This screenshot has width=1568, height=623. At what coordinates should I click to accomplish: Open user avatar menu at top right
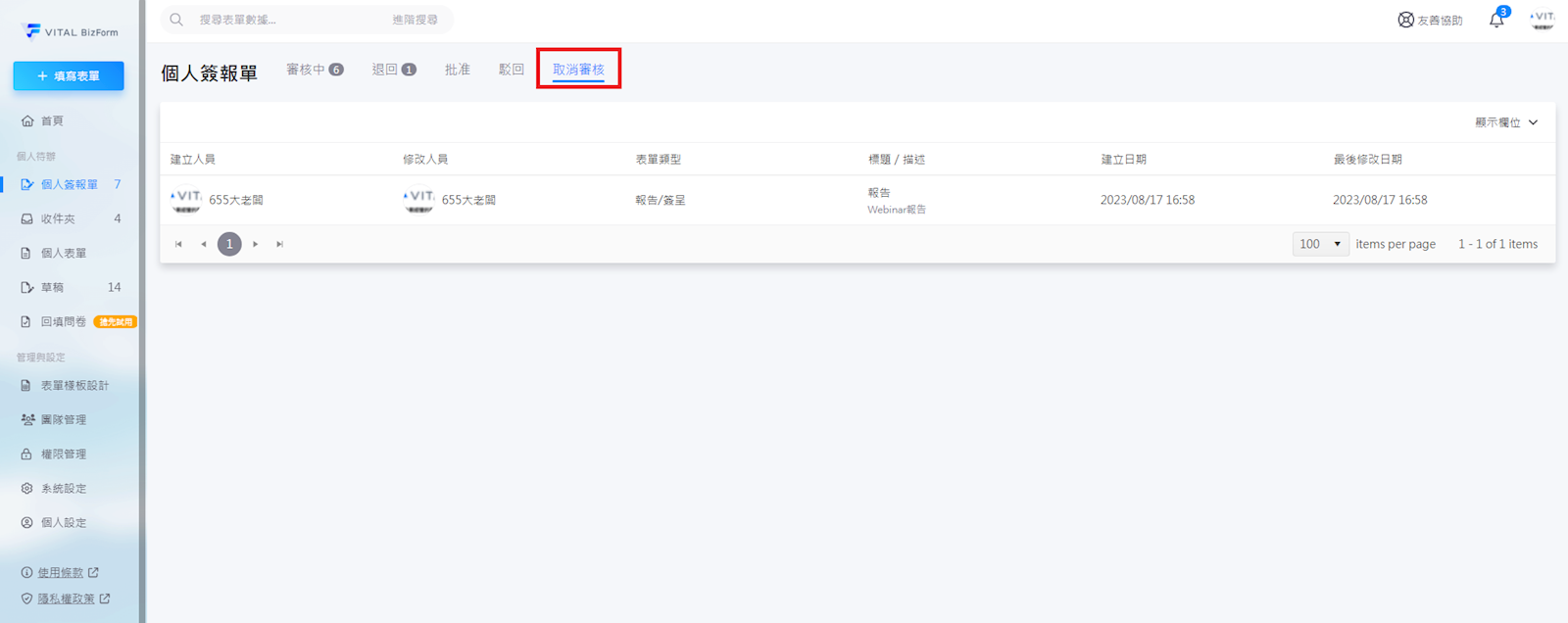pyautogui.click(x=1542, y=20)
